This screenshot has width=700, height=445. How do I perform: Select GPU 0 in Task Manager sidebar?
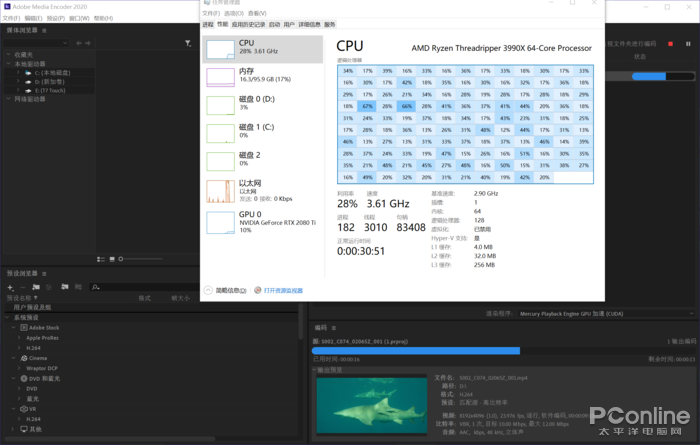click(x=262, y=222)
